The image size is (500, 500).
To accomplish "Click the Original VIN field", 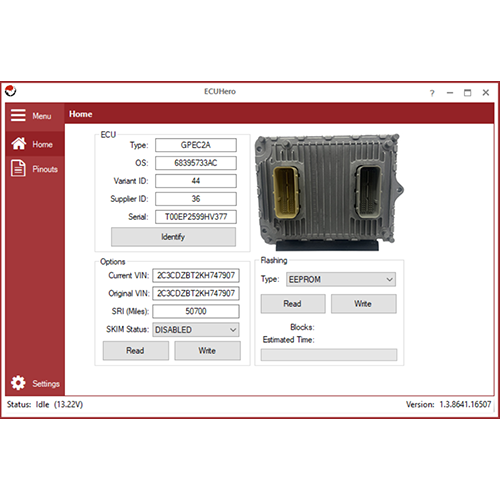I will click(196, 294).
